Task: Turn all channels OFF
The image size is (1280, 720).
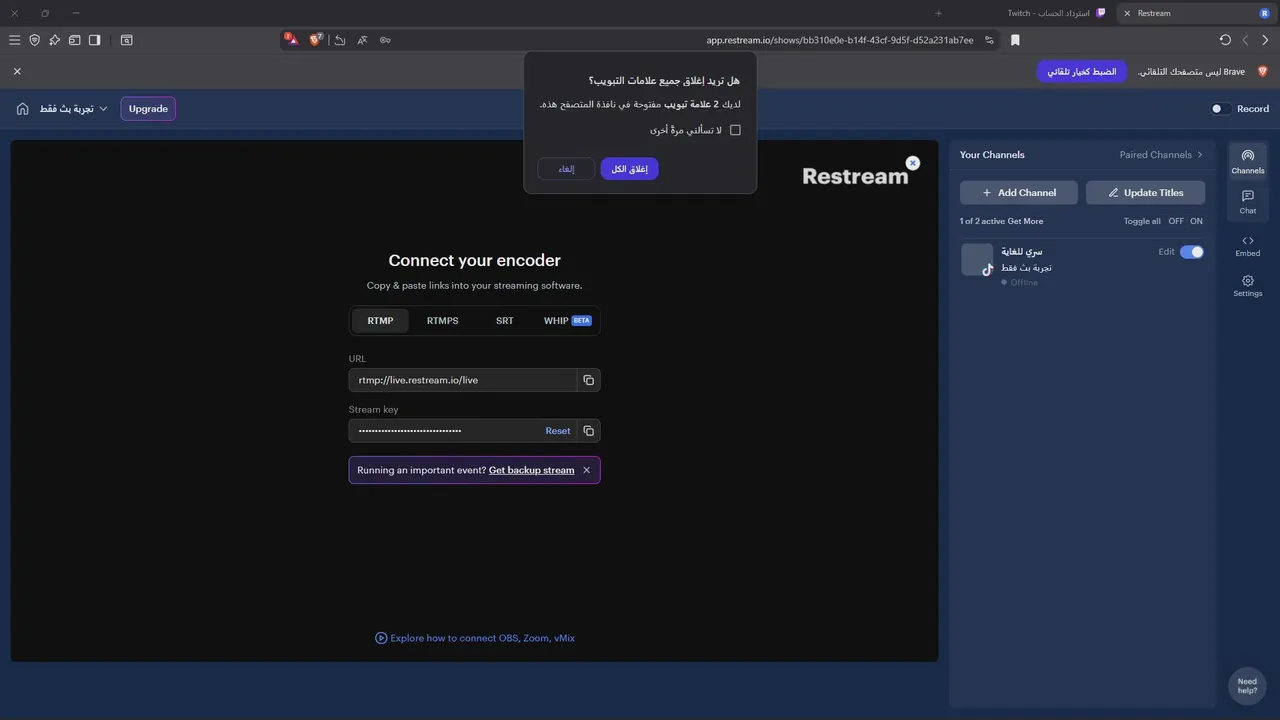Action: coord(1175,221)
